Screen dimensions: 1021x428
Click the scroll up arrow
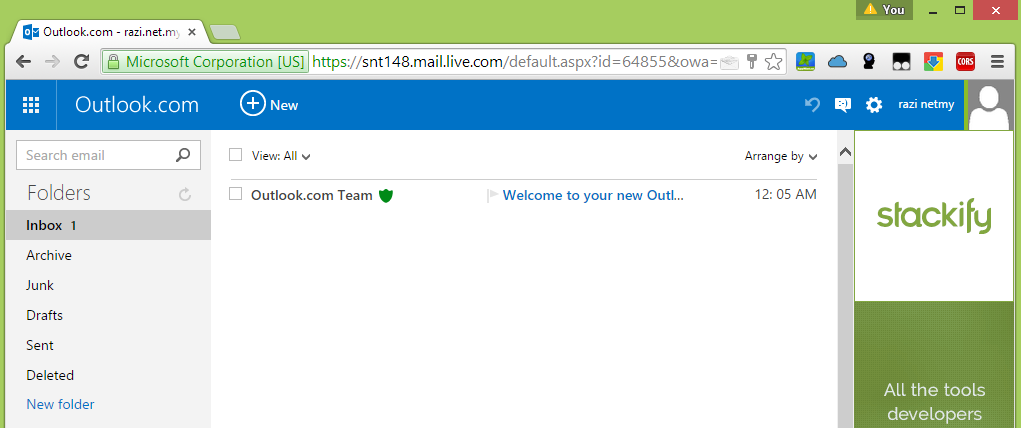tap(845, 152)
